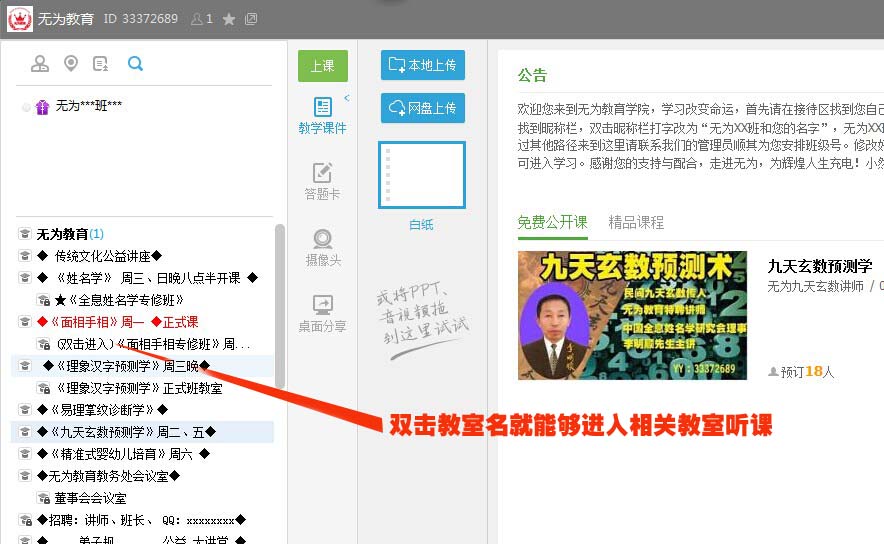The width and height of the screenshot is (884, 544).
Task: Click the pop-out window icon in title bar
Action: [250, 19]
